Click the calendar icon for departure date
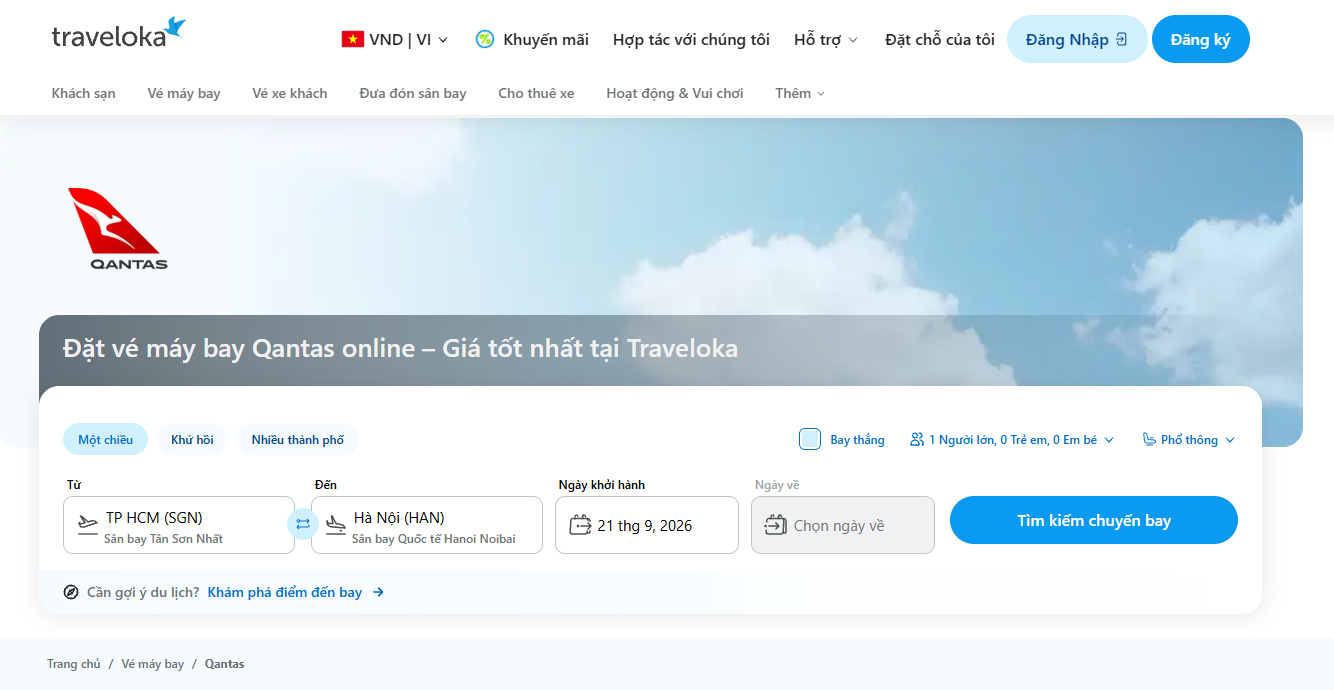The image size is (1334, 690). click(x=580, y=525)
